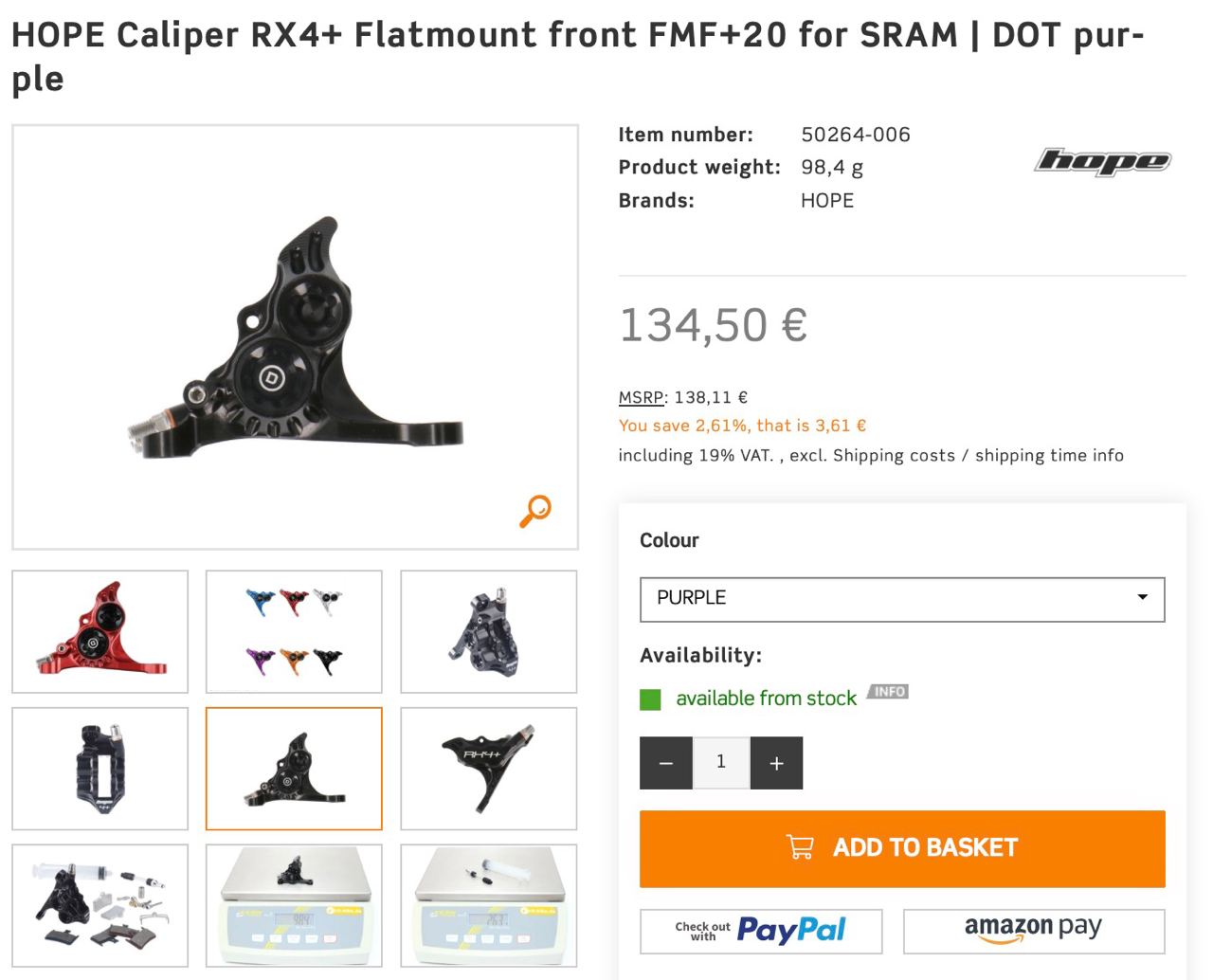The height and width of the screenshot is (980, 1213).
Task: Open the shipping time info link
Action: coord(1049,456)
